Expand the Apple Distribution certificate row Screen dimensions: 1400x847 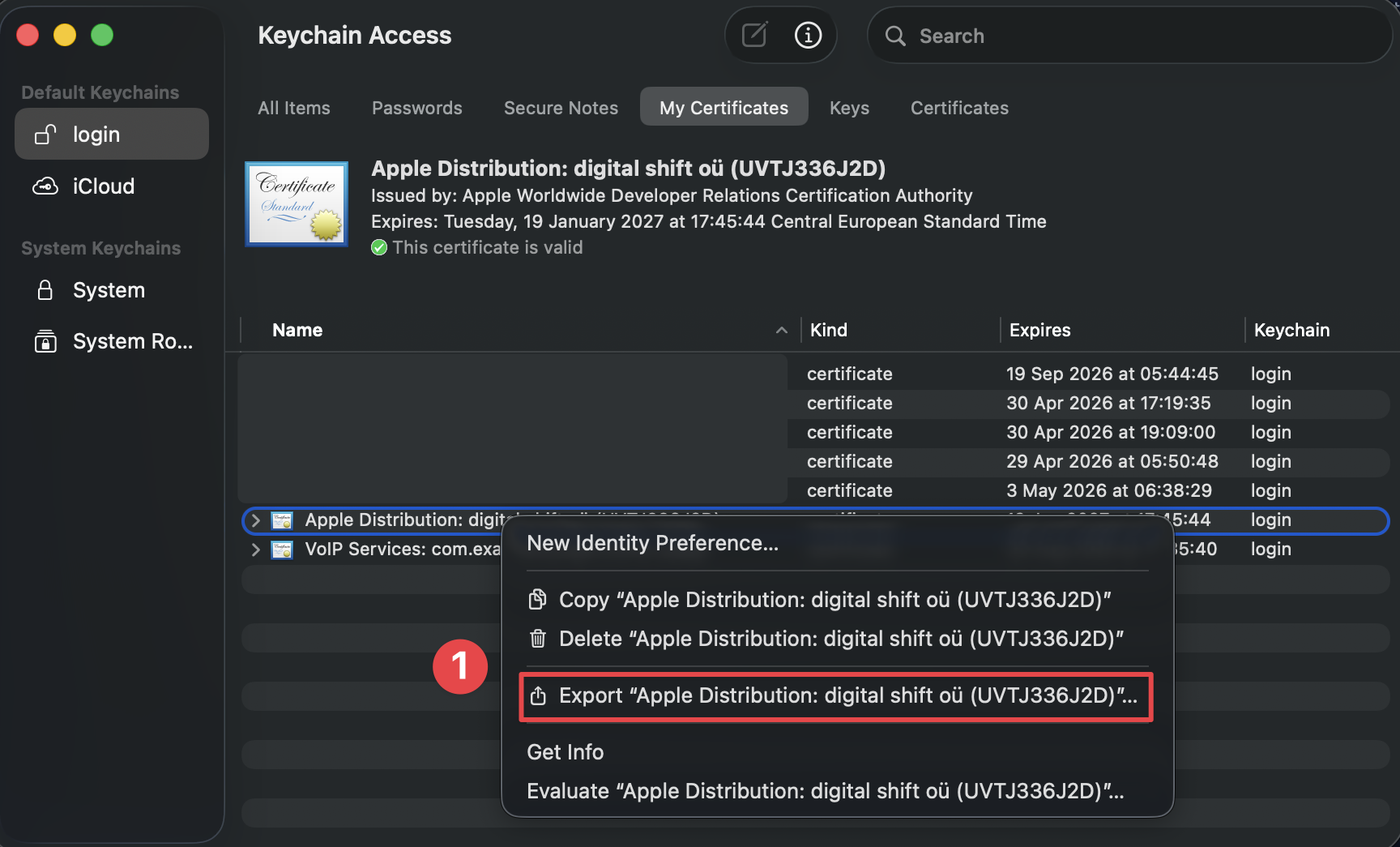pyautogui.click(x=255, y=520)
